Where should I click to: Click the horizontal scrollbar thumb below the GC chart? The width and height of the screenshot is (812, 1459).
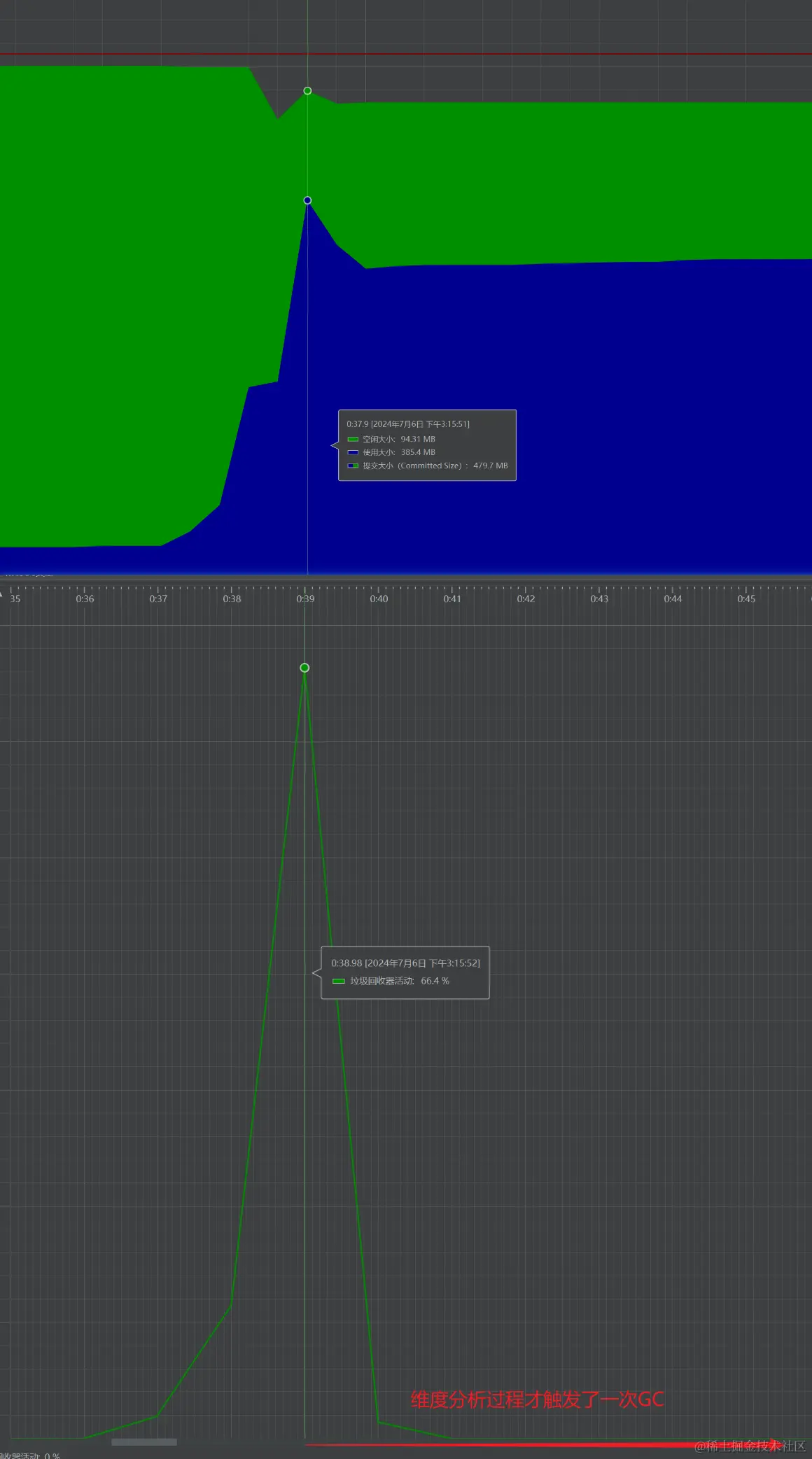coord(144,1441)
